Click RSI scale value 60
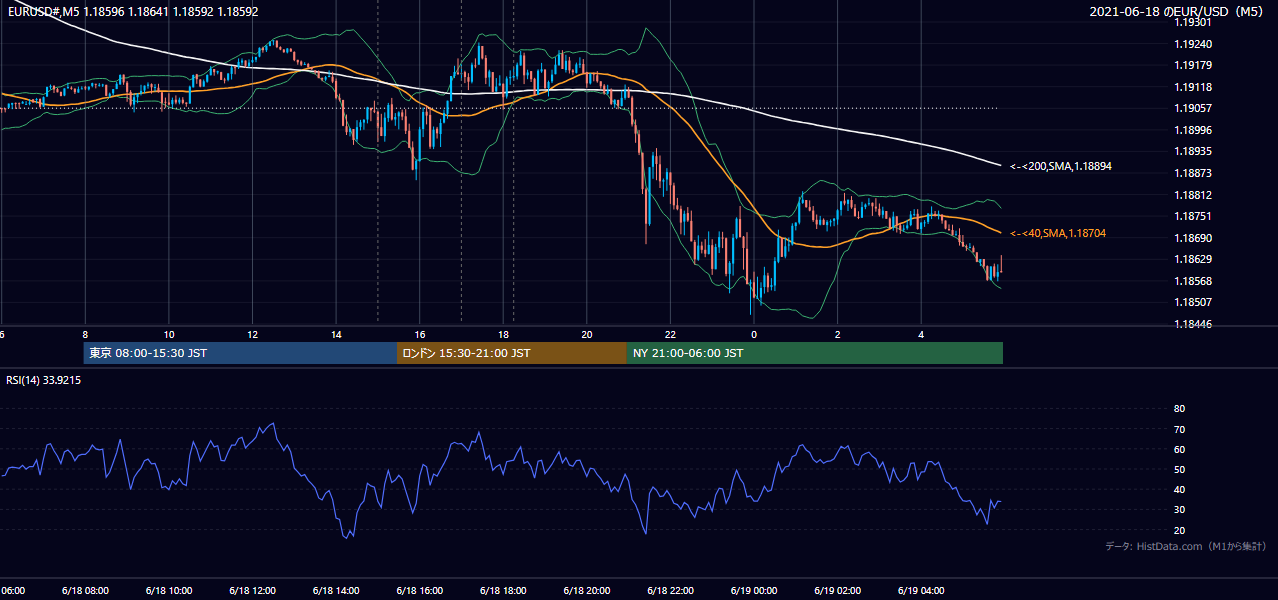 click(1179, 449)
